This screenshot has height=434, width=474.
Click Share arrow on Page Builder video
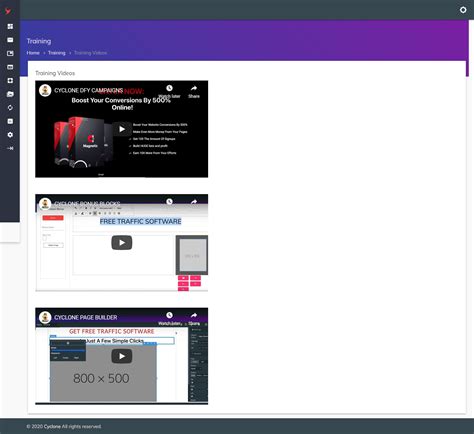pos(194,315)
